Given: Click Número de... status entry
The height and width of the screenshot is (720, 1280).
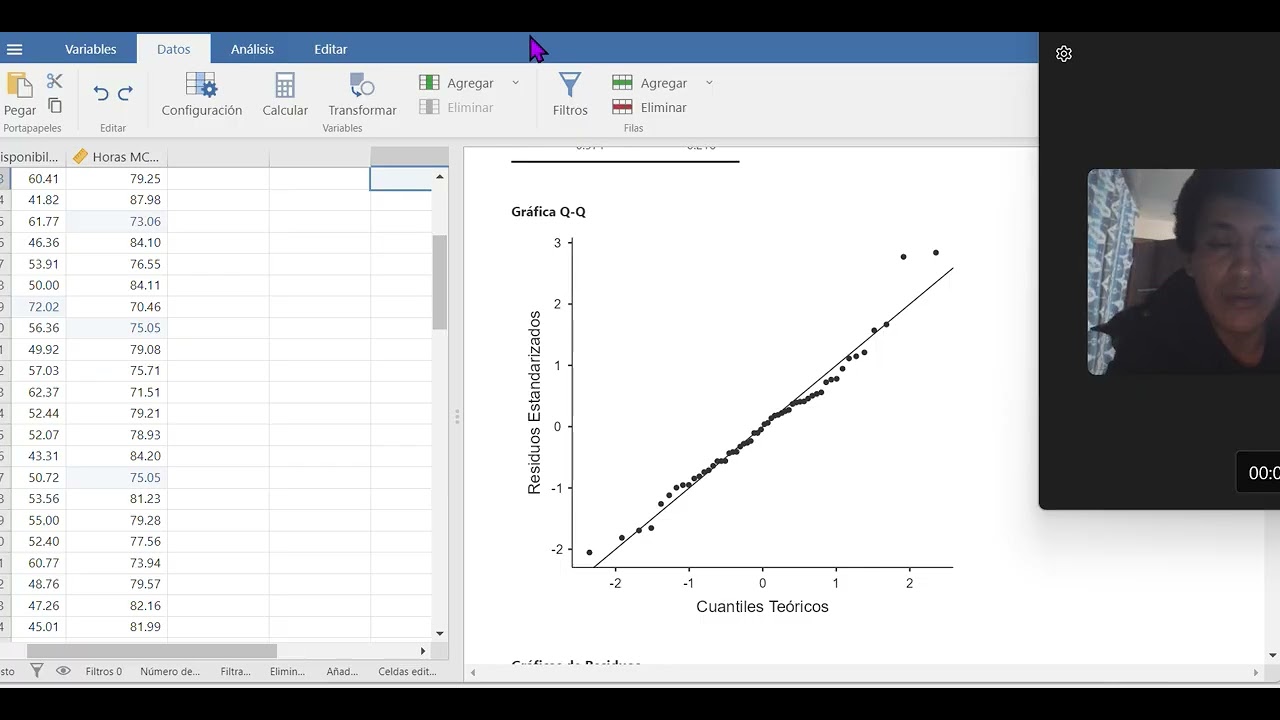Looking at the screenshot, I should [x=170, y=671].
